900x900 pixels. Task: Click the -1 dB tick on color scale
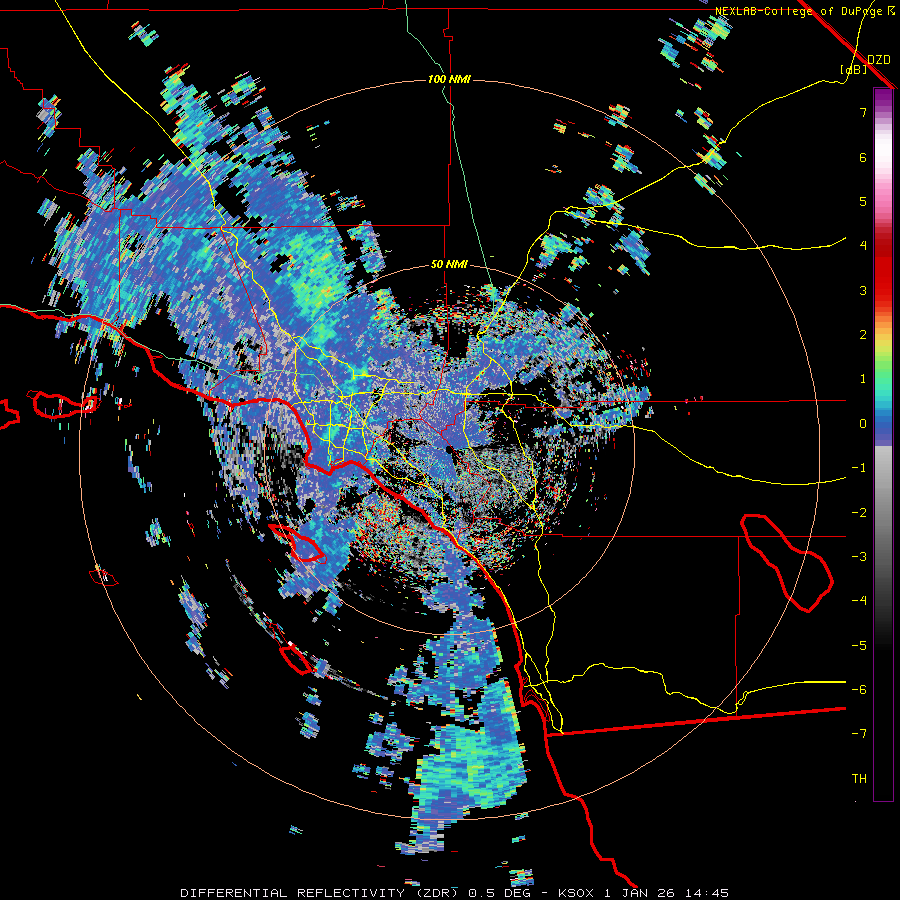point(859,468)
